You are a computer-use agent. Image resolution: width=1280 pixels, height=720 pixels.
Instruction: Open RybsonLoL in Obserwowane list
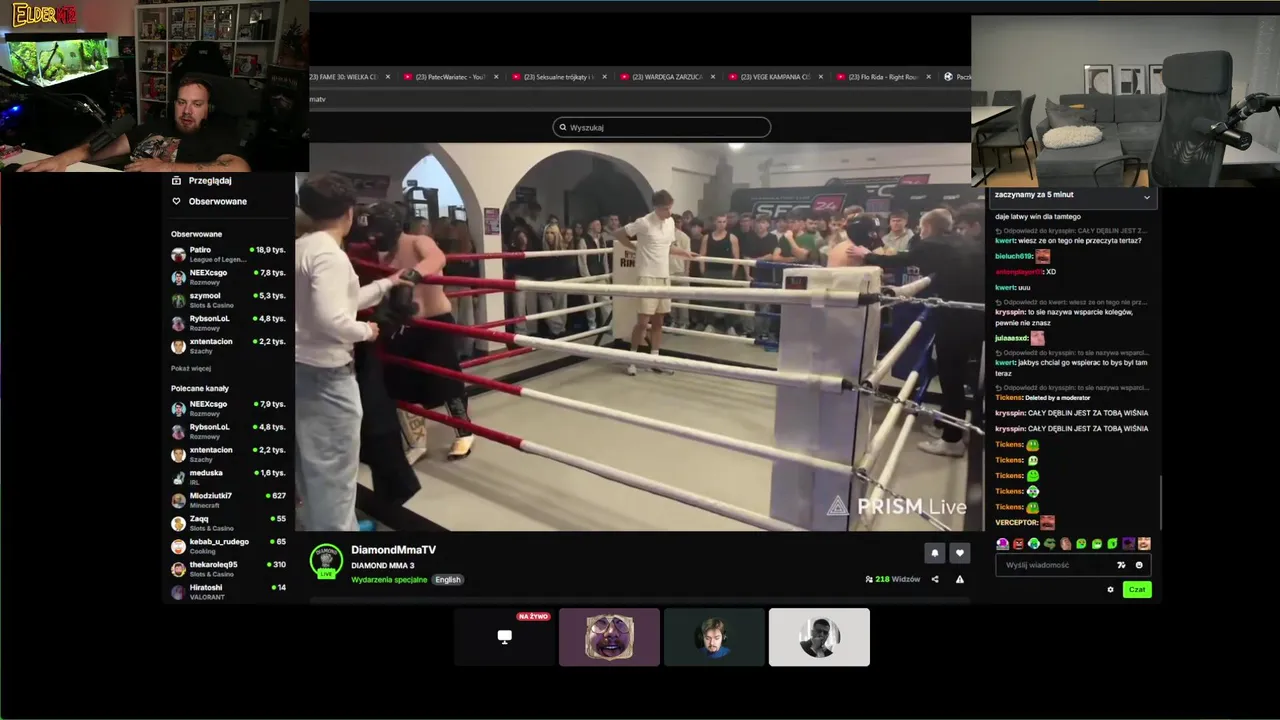pyautogui.click(x=228, y=323)
